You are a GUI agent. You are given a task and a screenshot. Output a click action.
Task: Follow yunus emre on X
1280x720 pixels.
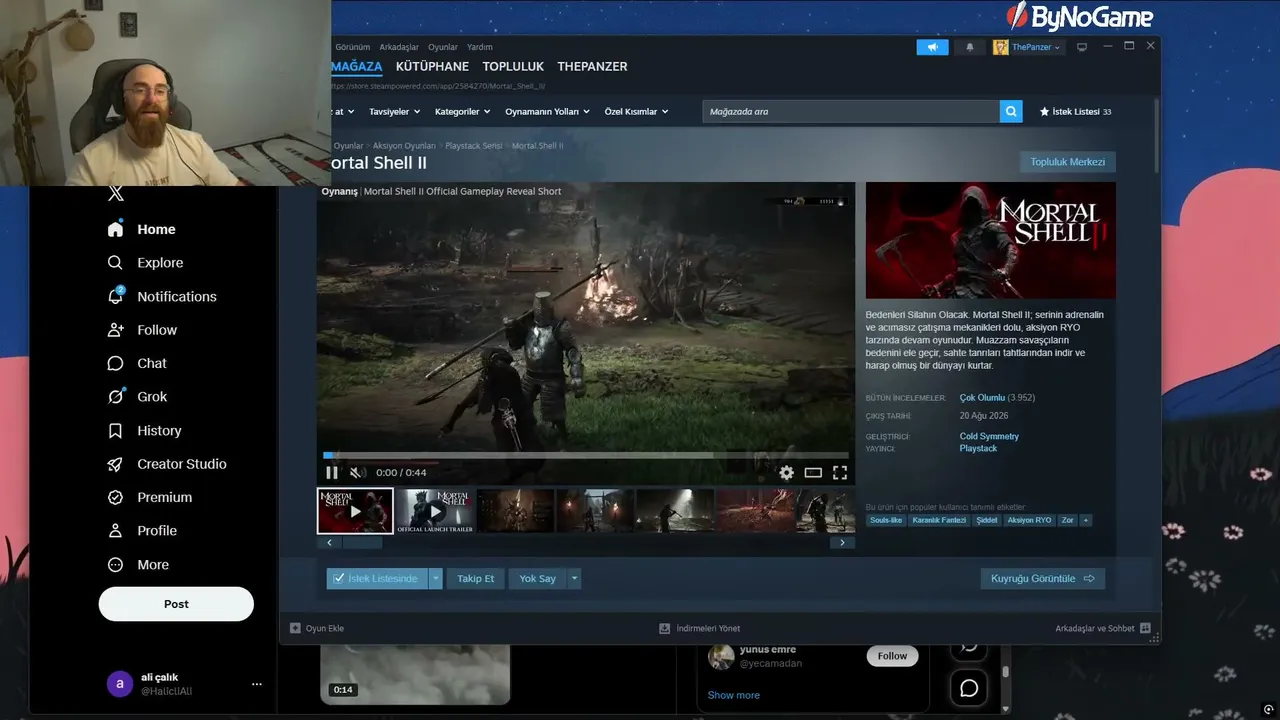click(x=892, y=656)
